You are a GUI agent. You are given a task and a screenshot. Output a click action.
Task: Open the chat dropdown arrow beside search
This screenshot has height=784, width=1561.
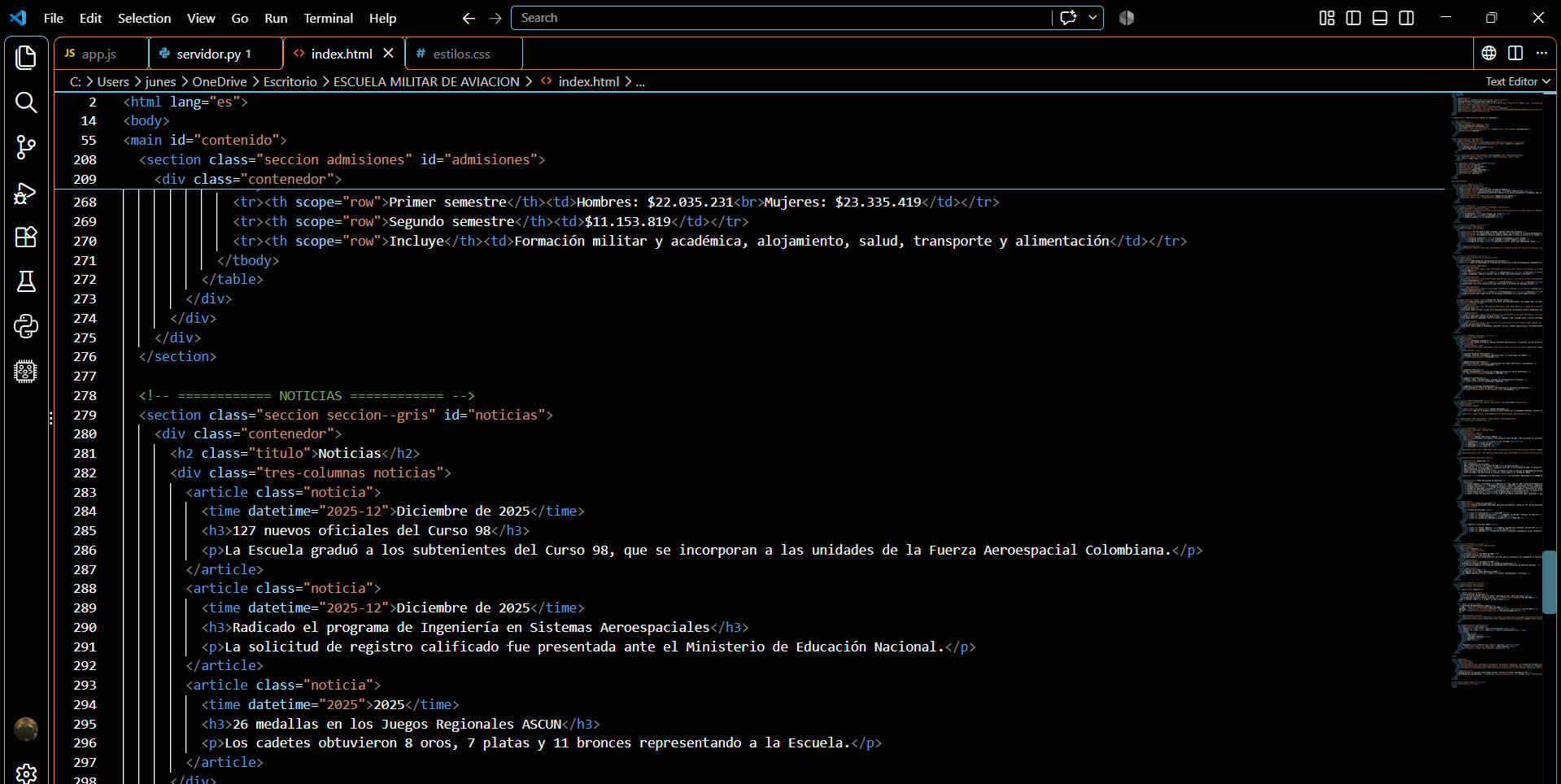1092,18
